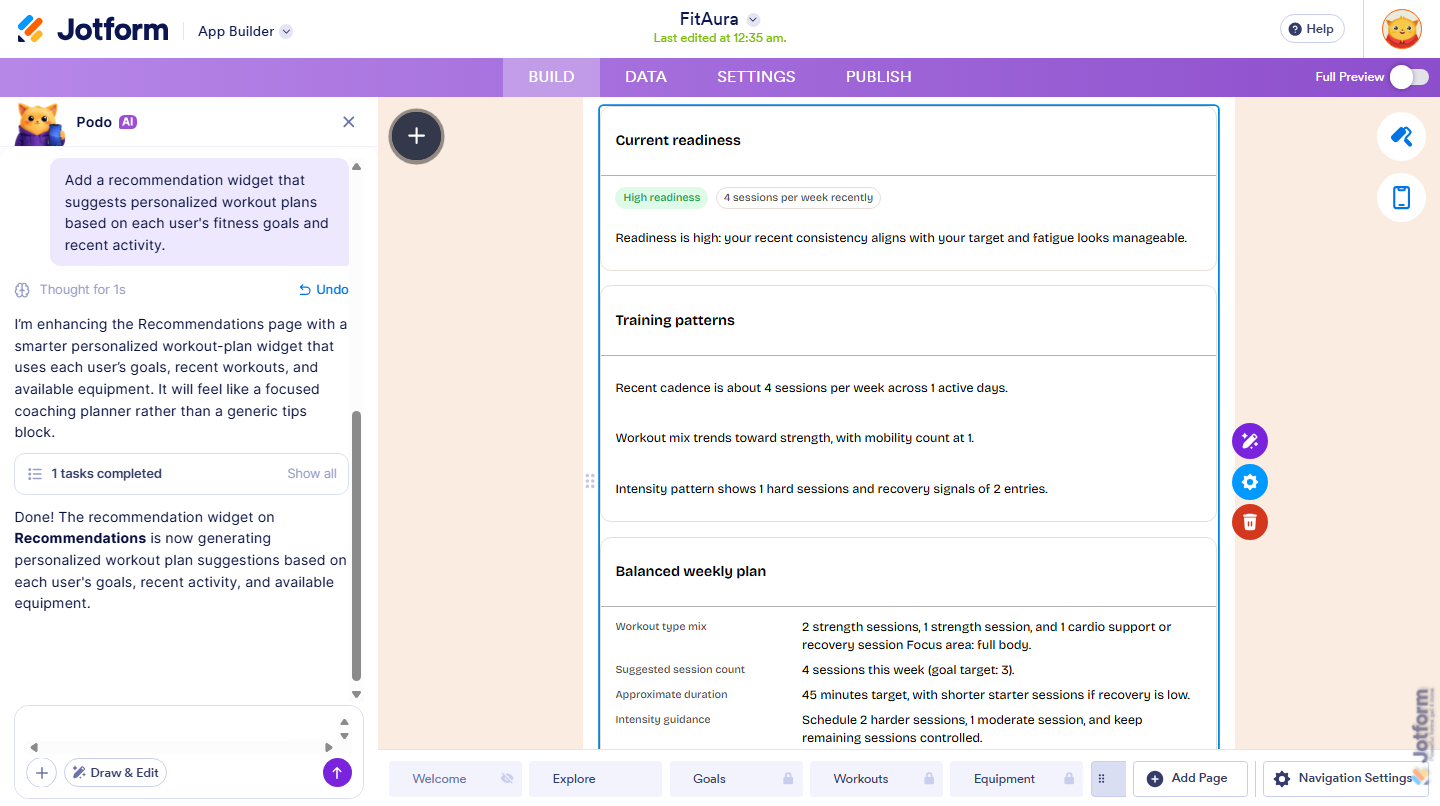Click the Training patterns heading
Image resolution: width=1440 pixels, height=806 pixels.
(x=675, y=321)
